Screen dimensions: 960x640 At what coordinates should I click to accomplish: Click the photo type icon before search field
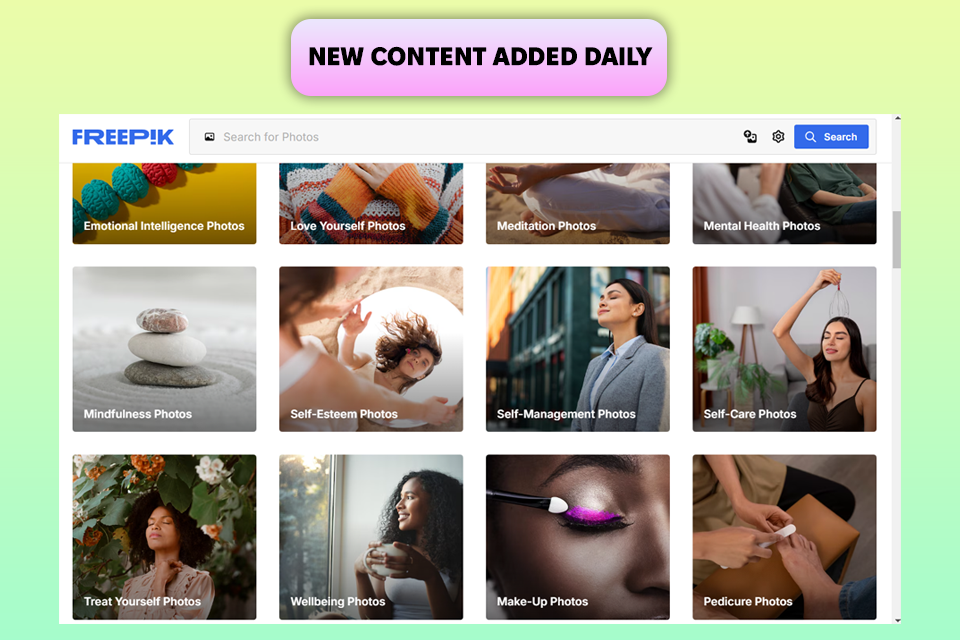click(209, 137)
